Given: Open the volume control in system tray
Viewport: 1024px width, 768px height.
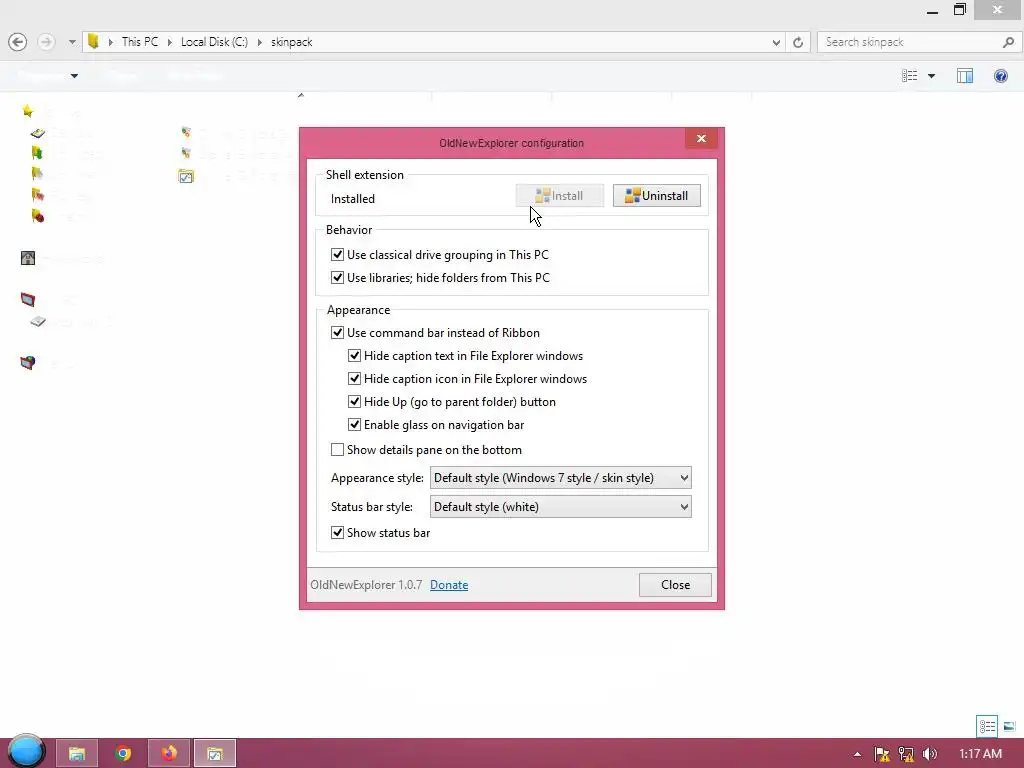Looking at the screenshot, I should (929, 754).
